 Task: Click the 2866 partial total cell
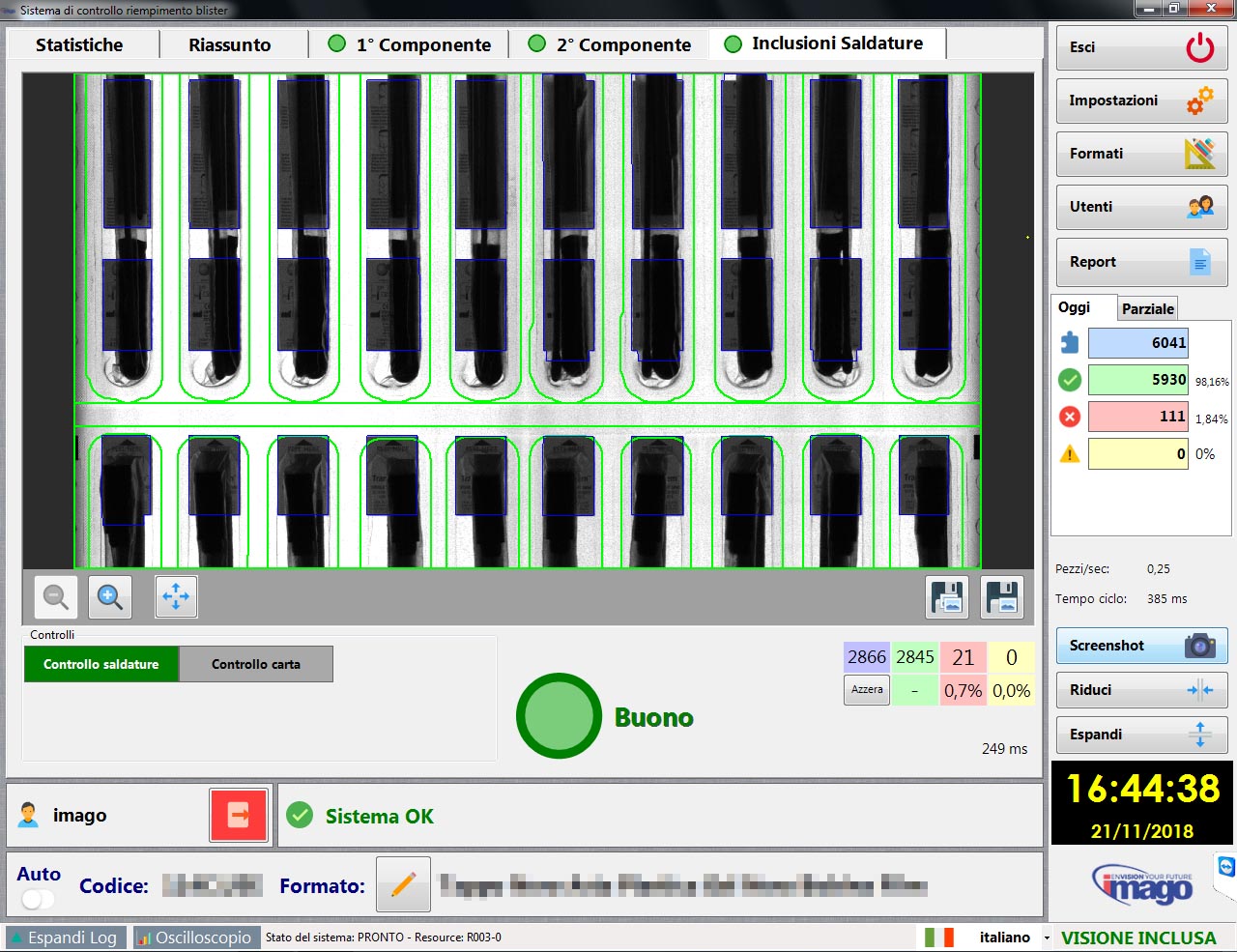pyautogui.click(x=867, y=657)
